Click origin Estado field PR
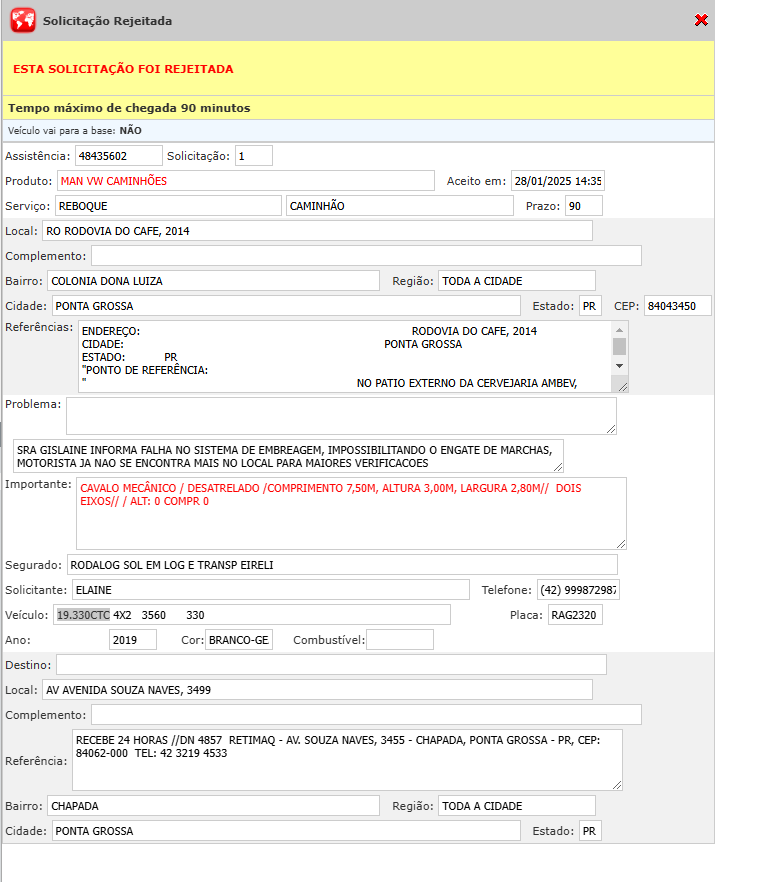Viewport: 758px width, 882px height. coord(590,305)
